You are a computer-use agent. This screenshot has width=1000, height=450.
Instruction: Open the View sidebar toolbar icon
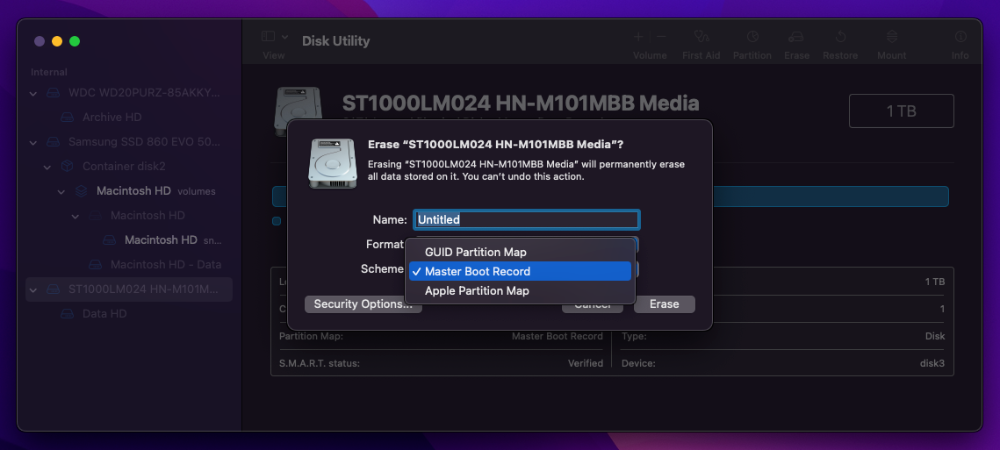point(268,37)
